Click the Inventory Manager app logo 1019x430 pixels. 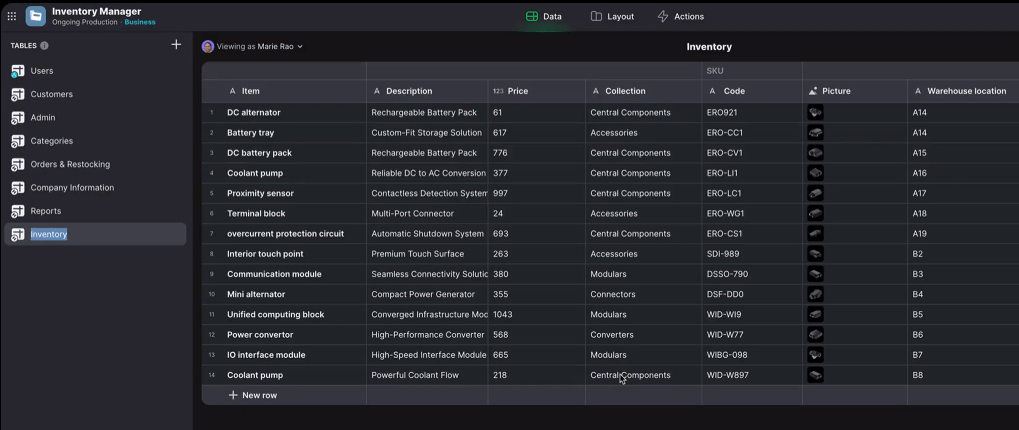point(36,16)
